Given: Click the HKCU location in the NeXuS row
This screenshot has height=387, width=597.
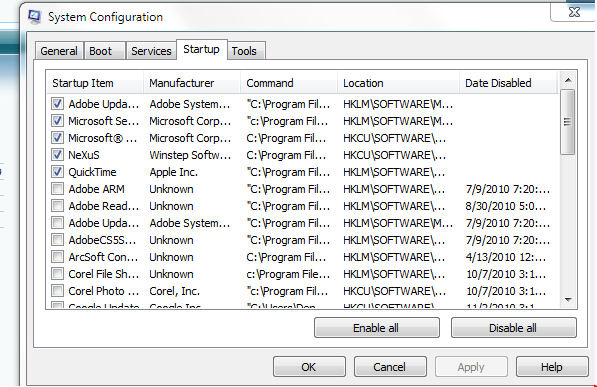Looking at the screenshot, I should pos(394,155).
